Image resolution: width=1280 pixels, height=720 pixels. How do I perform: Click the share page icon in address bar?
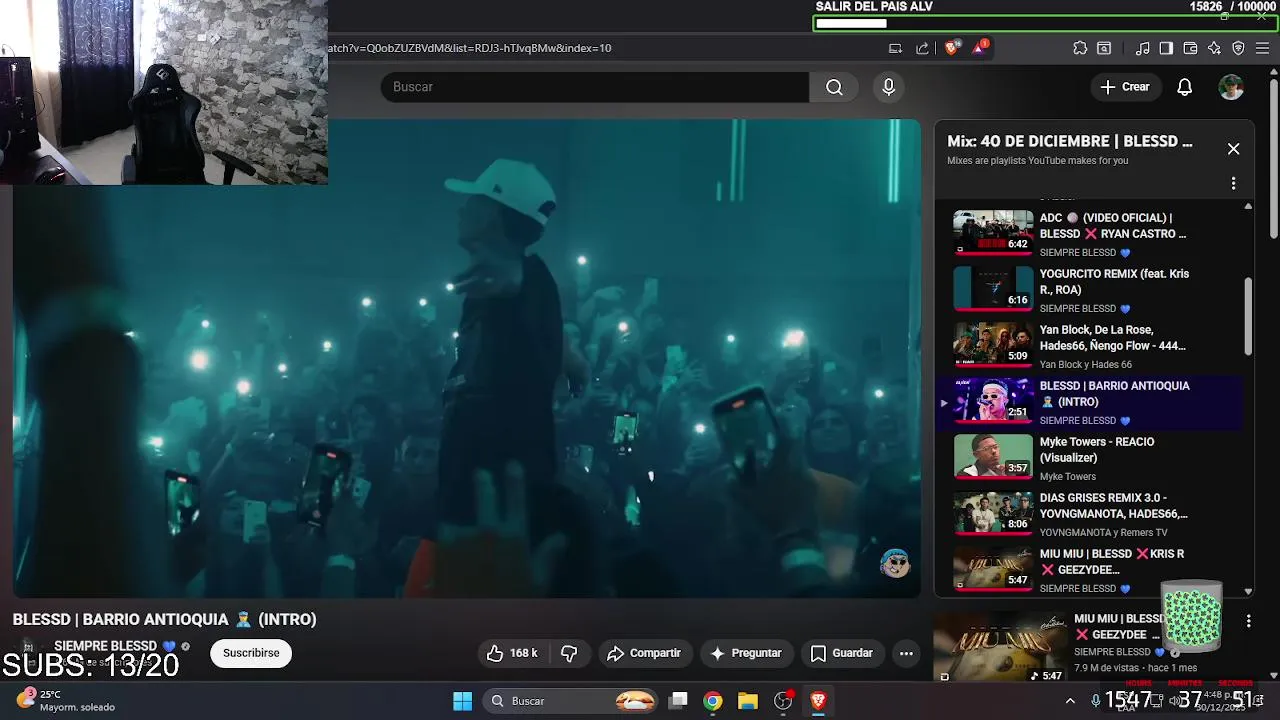click(922, 48)
